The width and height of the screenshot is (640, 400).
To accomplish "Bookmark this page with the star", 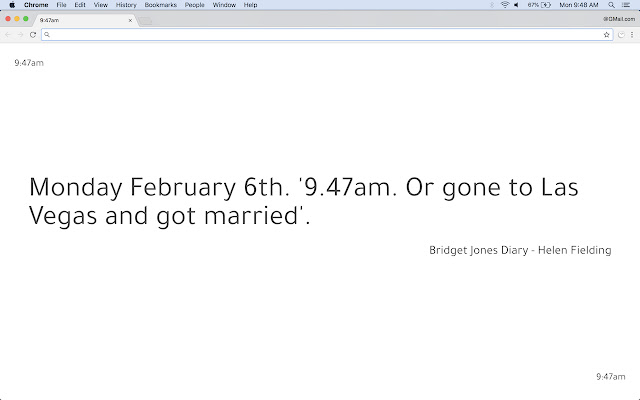I will [607, 34].
